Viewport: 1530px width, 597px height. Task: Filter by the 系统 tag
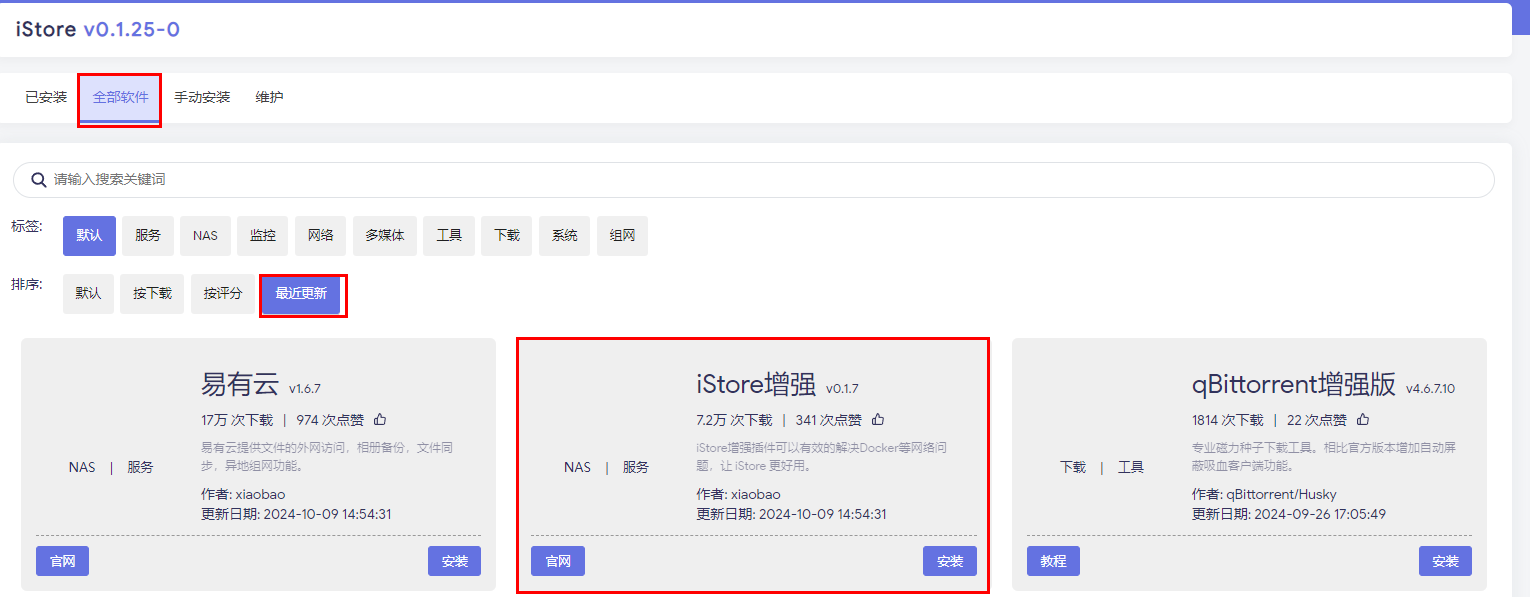(x=565, y=236)
